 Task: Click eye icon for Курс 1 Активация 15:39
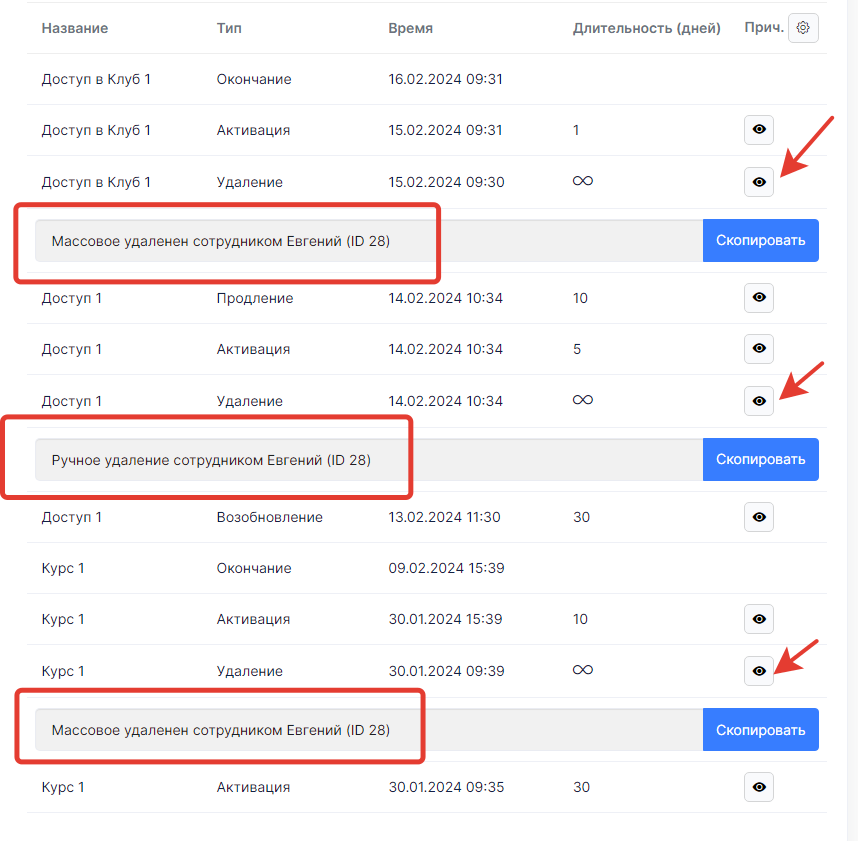(759, 619)
